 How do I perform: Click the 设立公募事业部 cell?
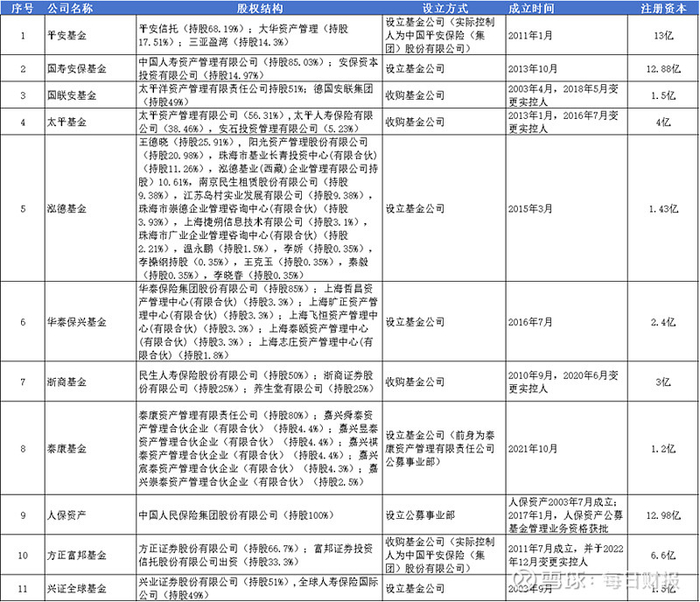point(444,515)
